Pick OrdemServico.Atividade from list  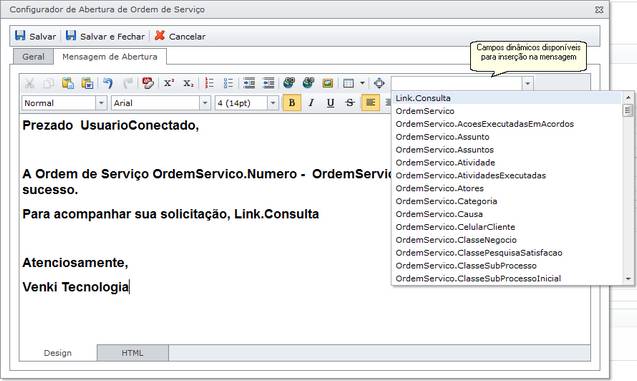click(x=507, y=162)
